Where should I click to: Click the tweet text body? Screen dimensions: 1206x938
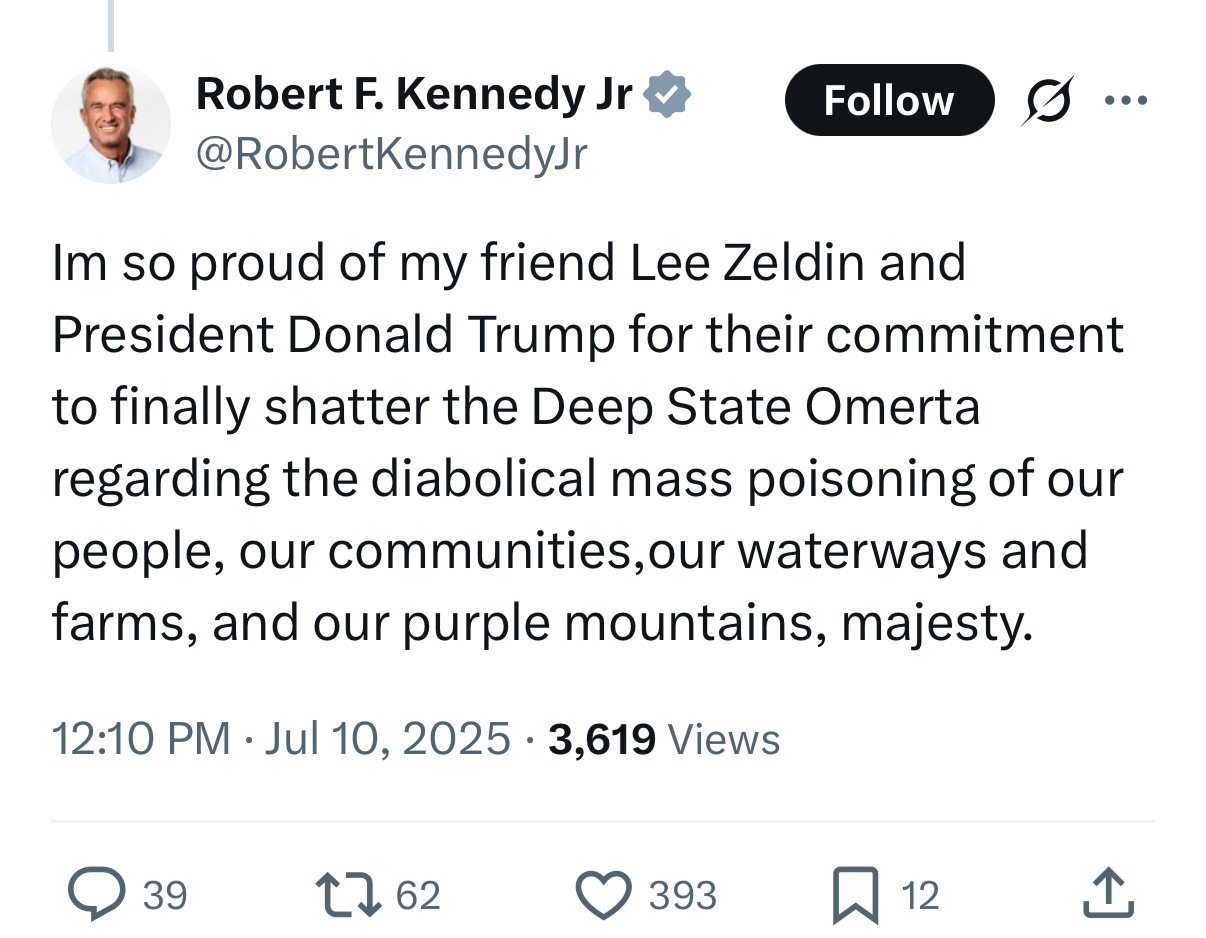pos(588,443)
